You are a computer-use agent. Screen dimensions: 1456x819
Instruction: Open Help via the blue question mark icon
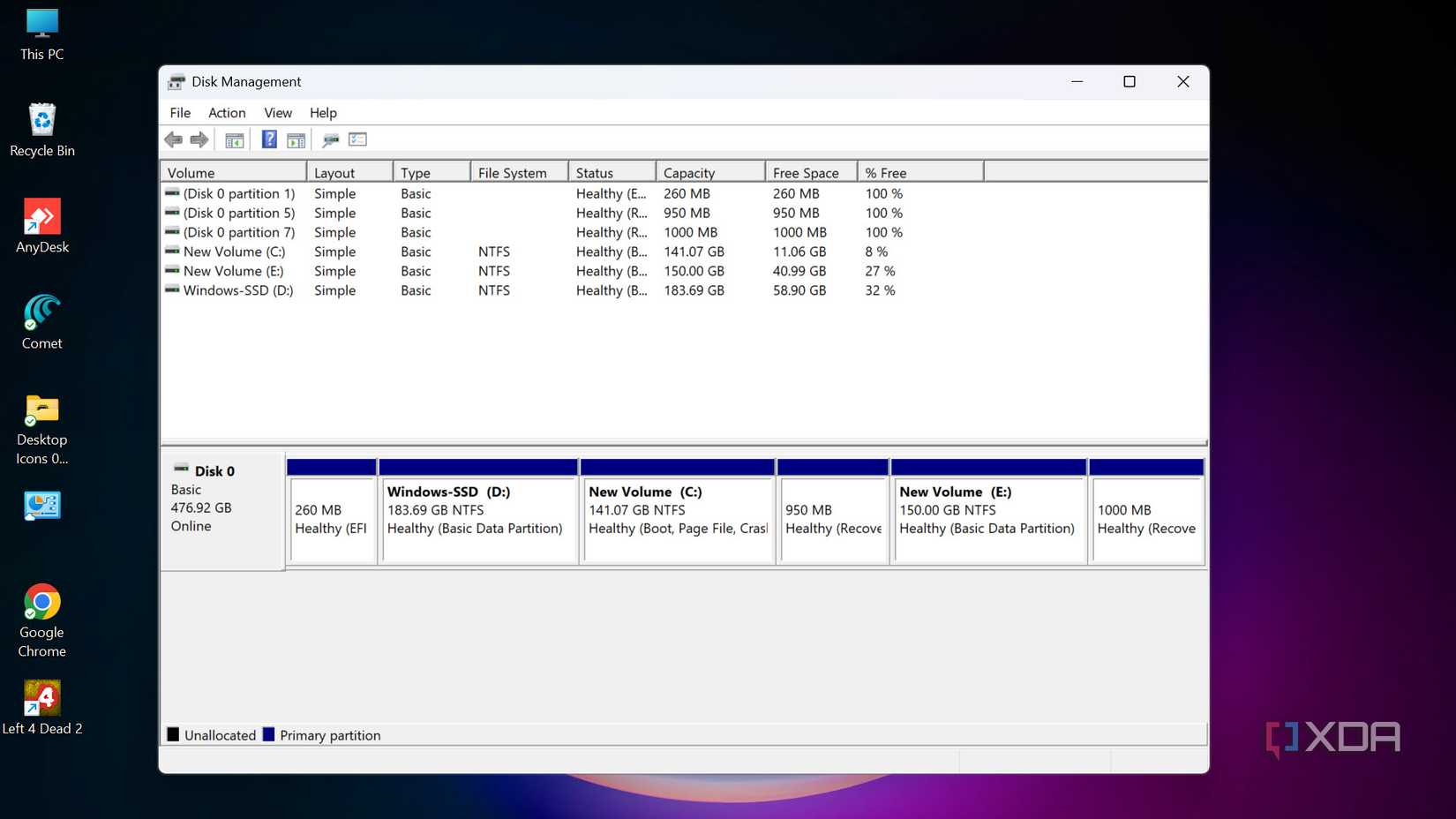tap(269, 139)
